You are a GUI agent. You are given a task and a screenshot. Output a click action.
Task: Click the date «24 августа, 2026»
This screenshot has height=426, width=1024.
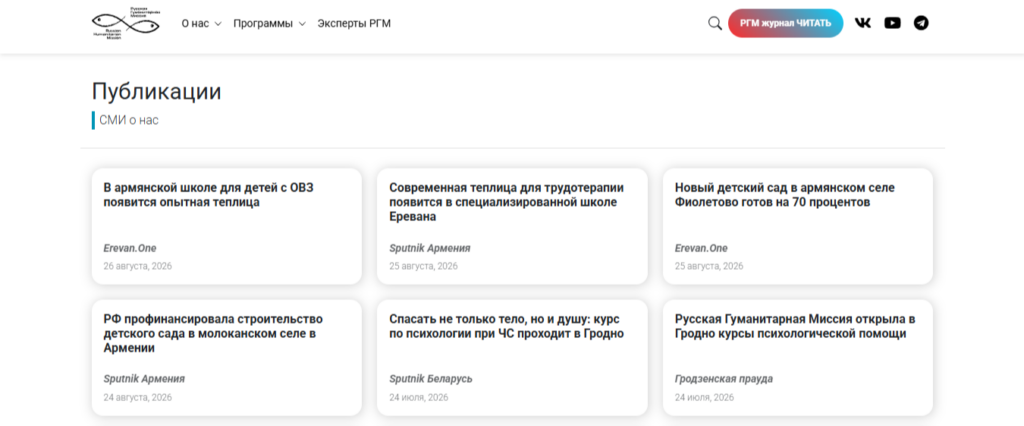tap(138, 397)
